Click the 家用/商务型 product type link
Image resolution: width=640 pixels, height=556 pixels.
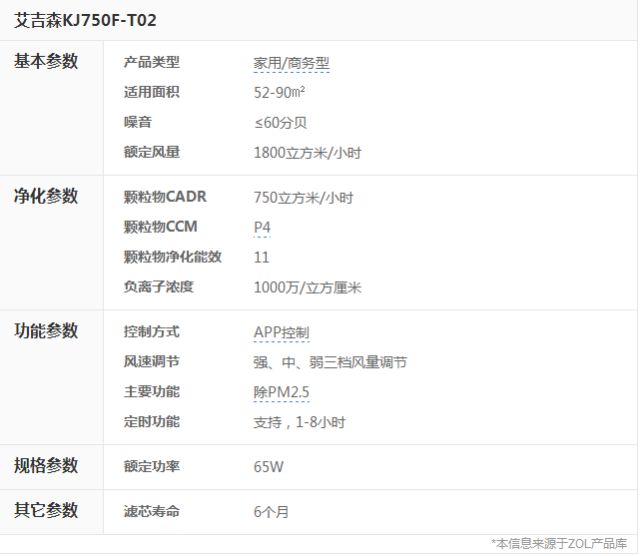(x=291, y=63)
